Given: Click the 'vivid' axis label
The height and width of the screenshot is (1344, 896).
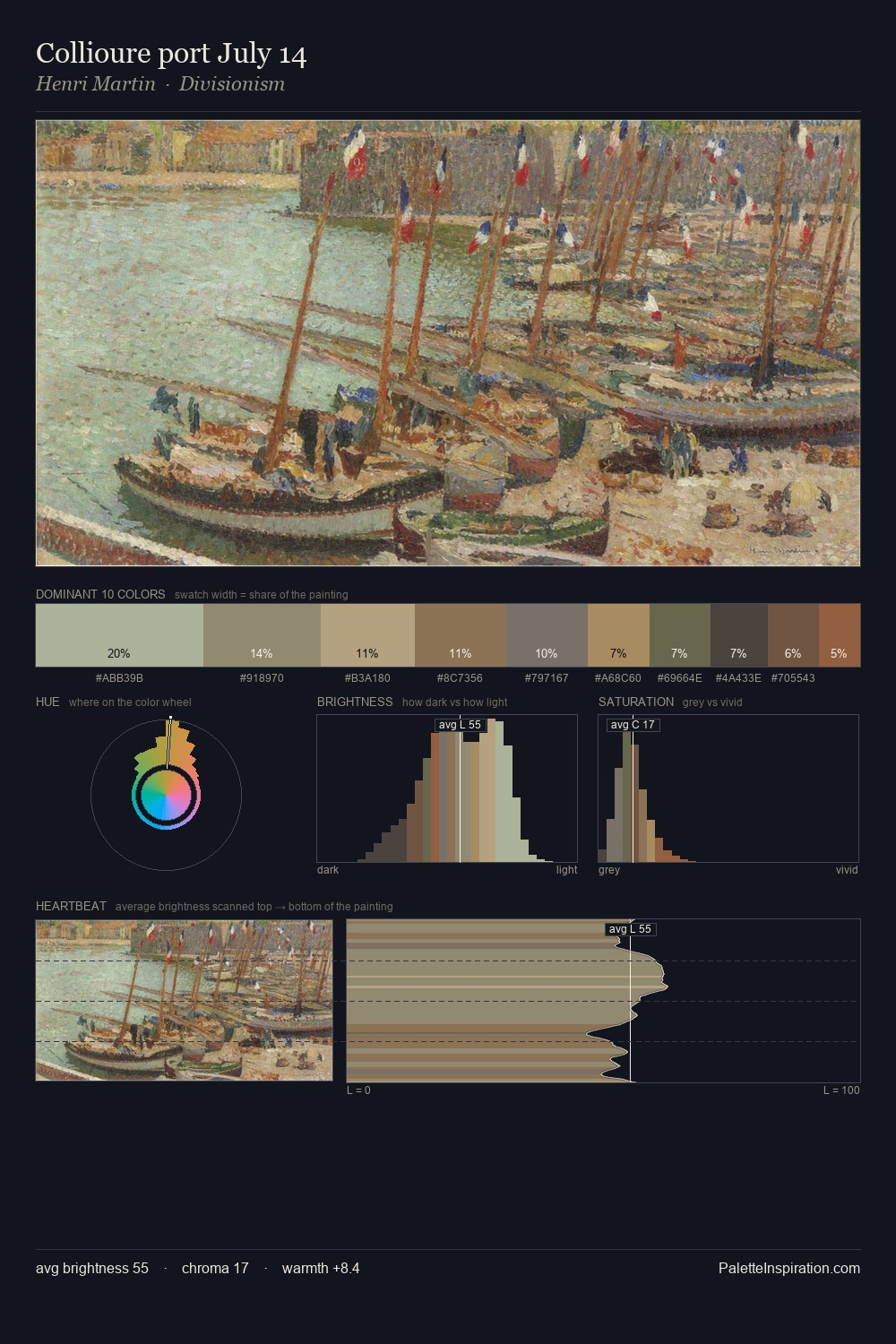Looking at the screenshot, I should click(847, 870).
